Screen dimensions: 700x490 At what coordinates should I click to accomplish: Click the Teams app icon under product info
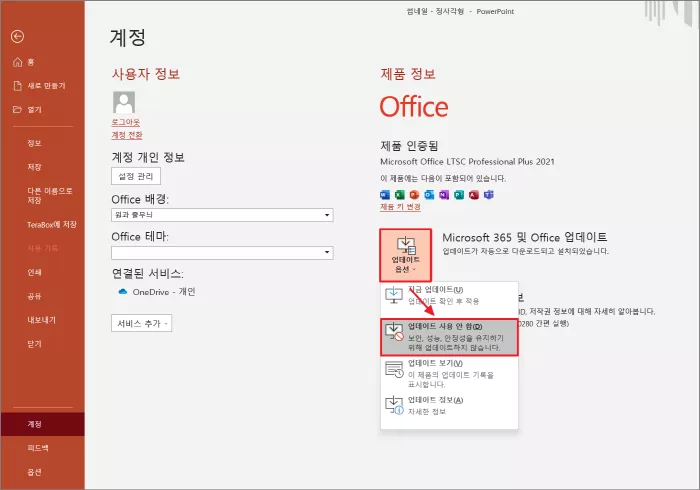488,195
